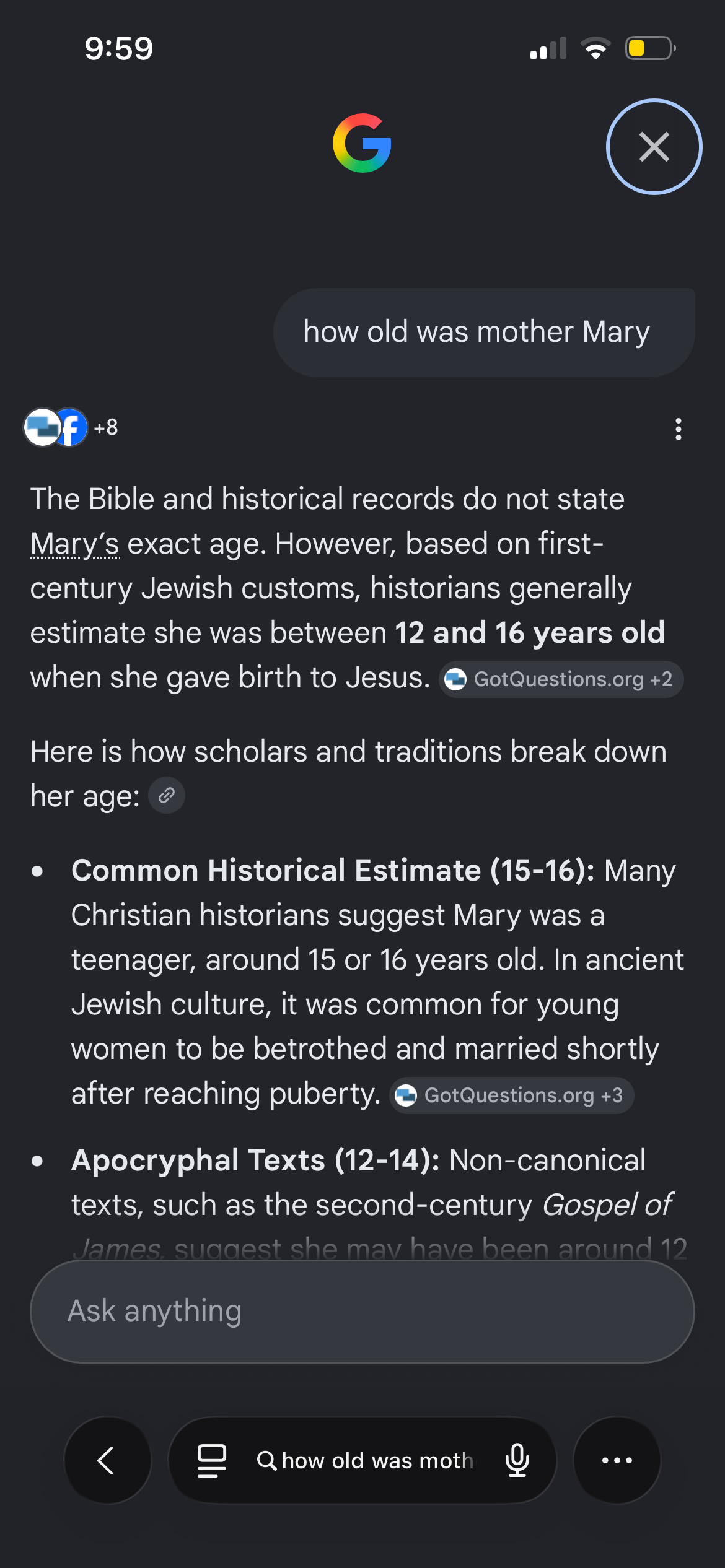Open GotQuestions.org +2 source chip
The height and width of the screenshot is (1568, 725).
[x=561, y=679]
